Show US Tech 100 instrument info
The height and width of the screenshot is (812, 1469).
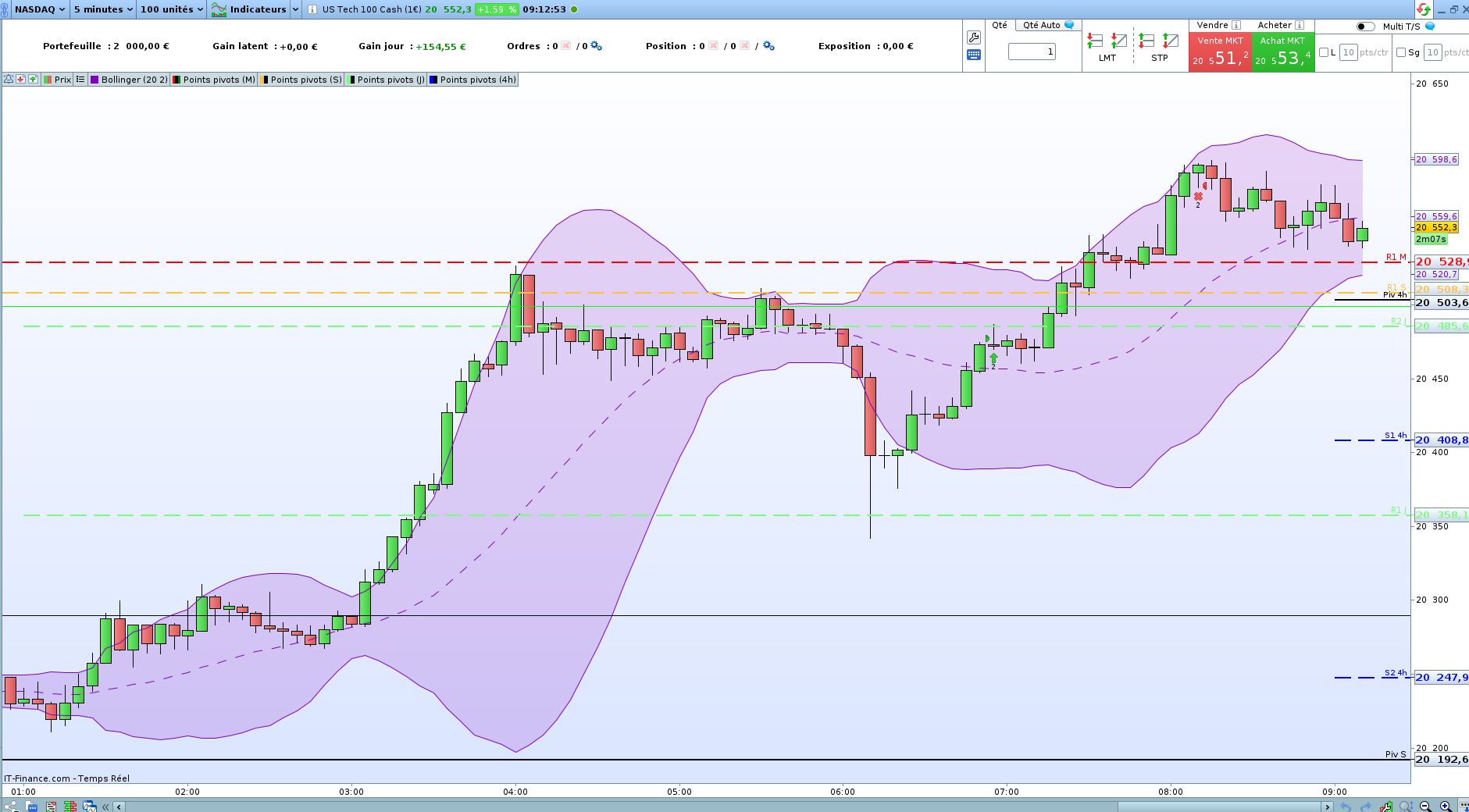coord(312,9)
